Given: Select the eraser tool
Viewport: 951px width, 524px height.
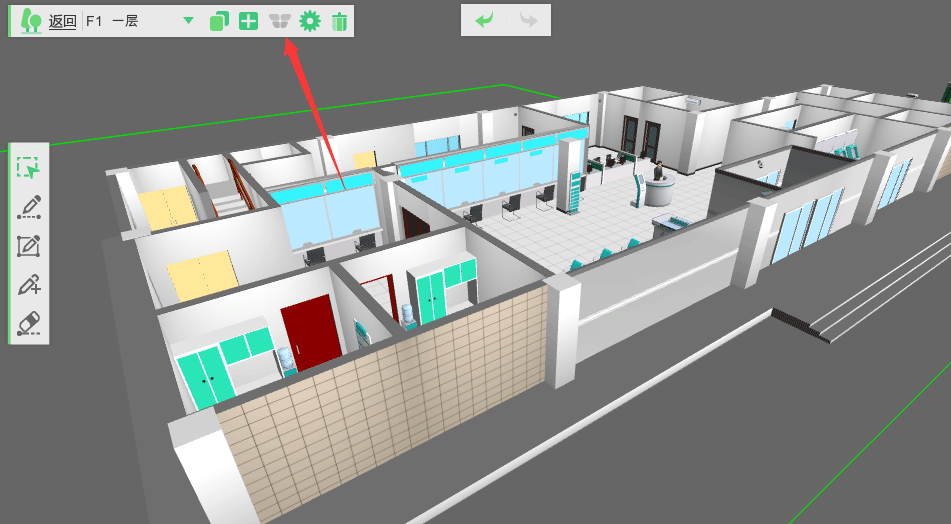Looking at the screenshot, I should coord(29,323).
